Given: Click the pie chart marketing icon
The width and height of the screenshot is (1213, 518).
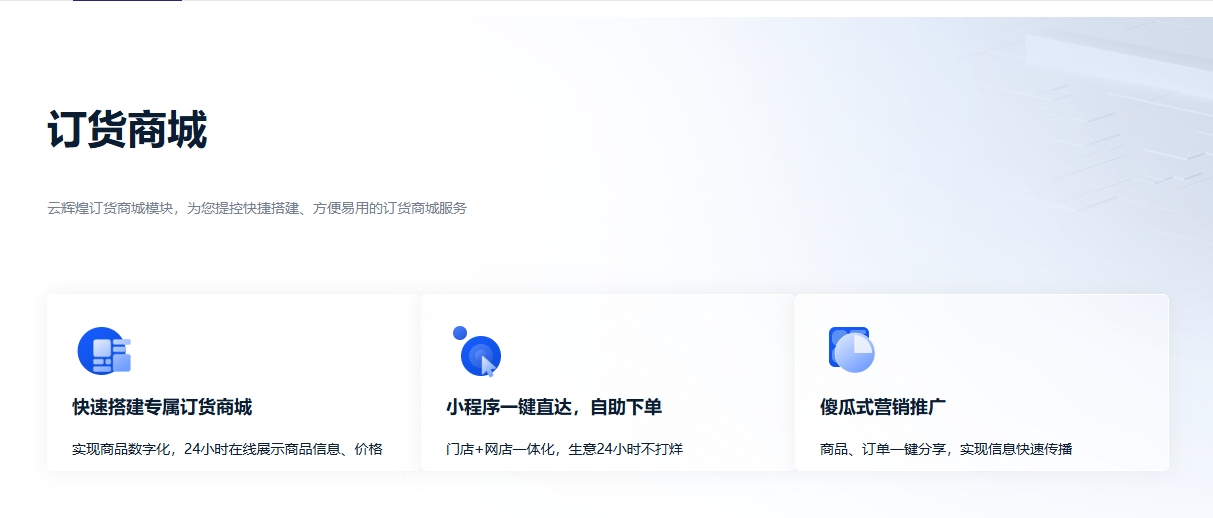Looking at the screenshot, I should click(x=852, y=350).
